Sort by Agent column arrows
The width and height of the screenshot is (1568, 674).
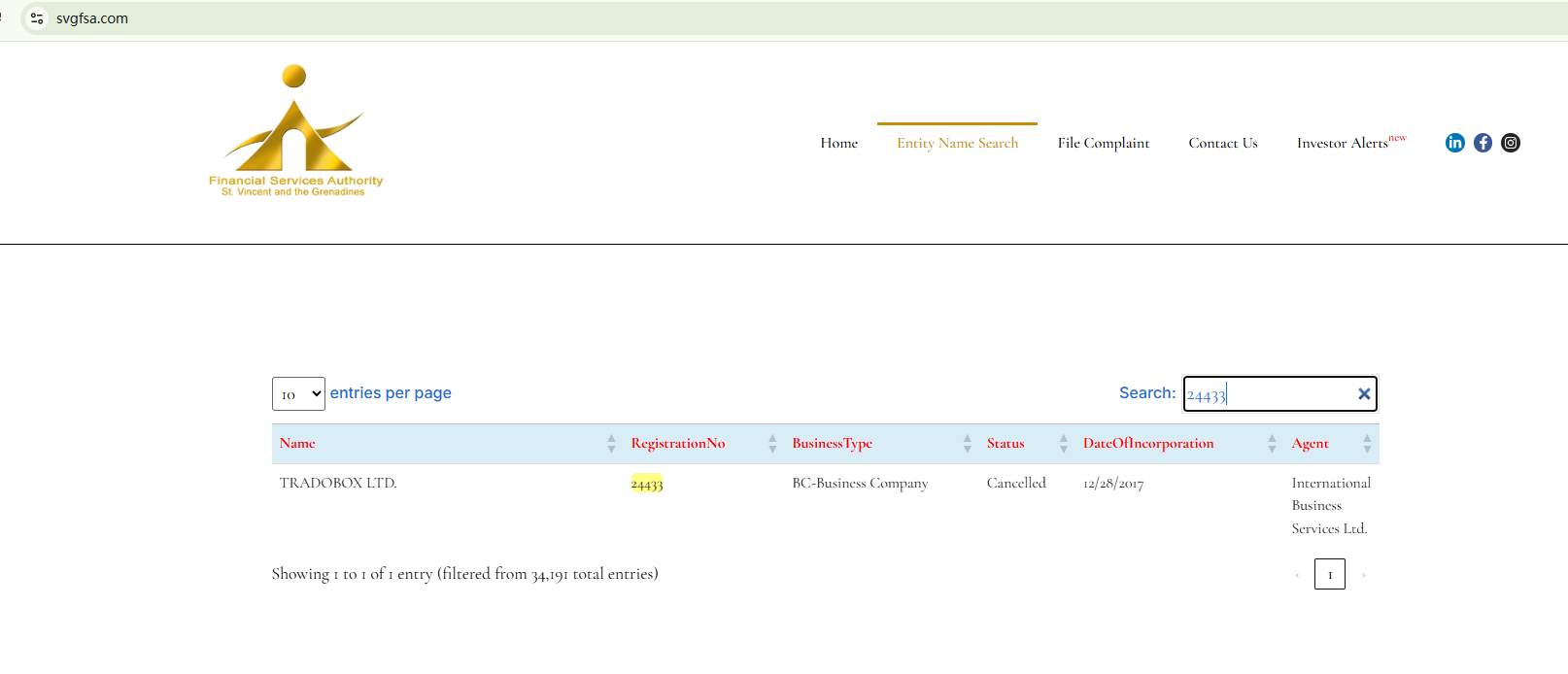point(1367,444)
